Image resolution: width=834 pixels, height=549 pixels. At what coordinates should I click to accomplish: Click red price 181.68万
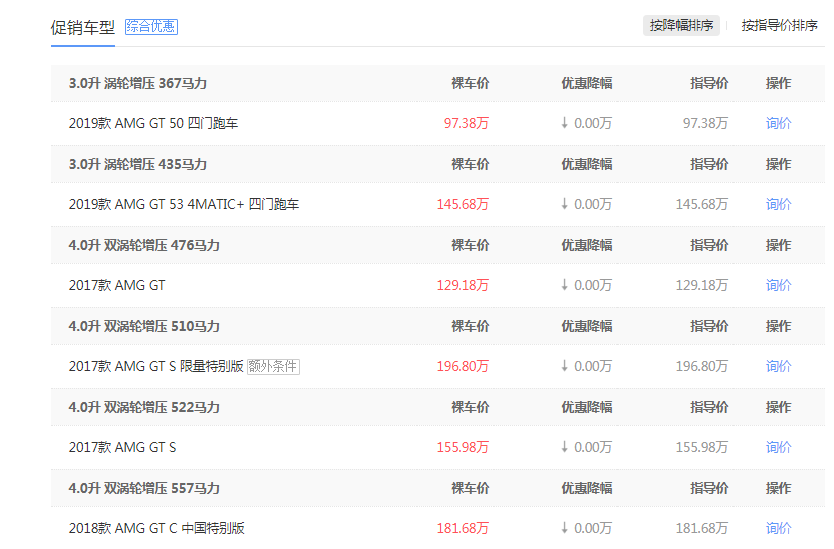463,528
